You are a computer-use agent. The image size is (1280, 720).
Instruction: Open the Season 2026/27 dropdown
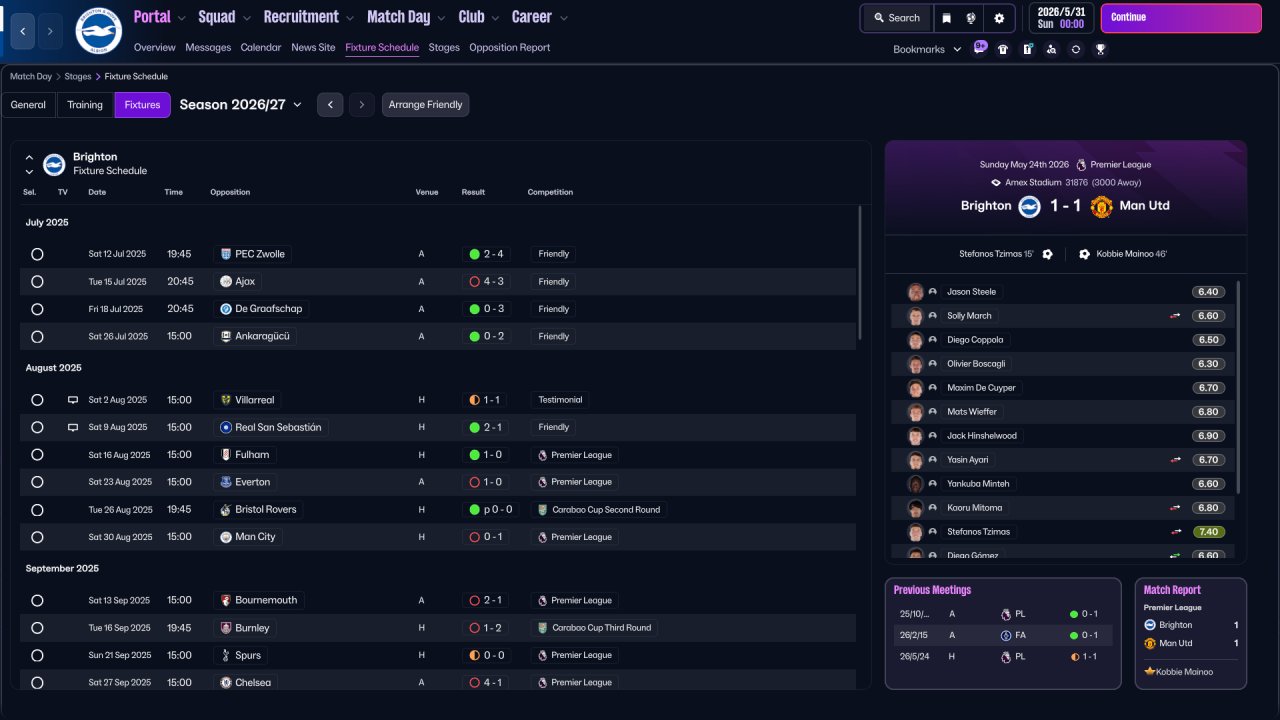240,105
